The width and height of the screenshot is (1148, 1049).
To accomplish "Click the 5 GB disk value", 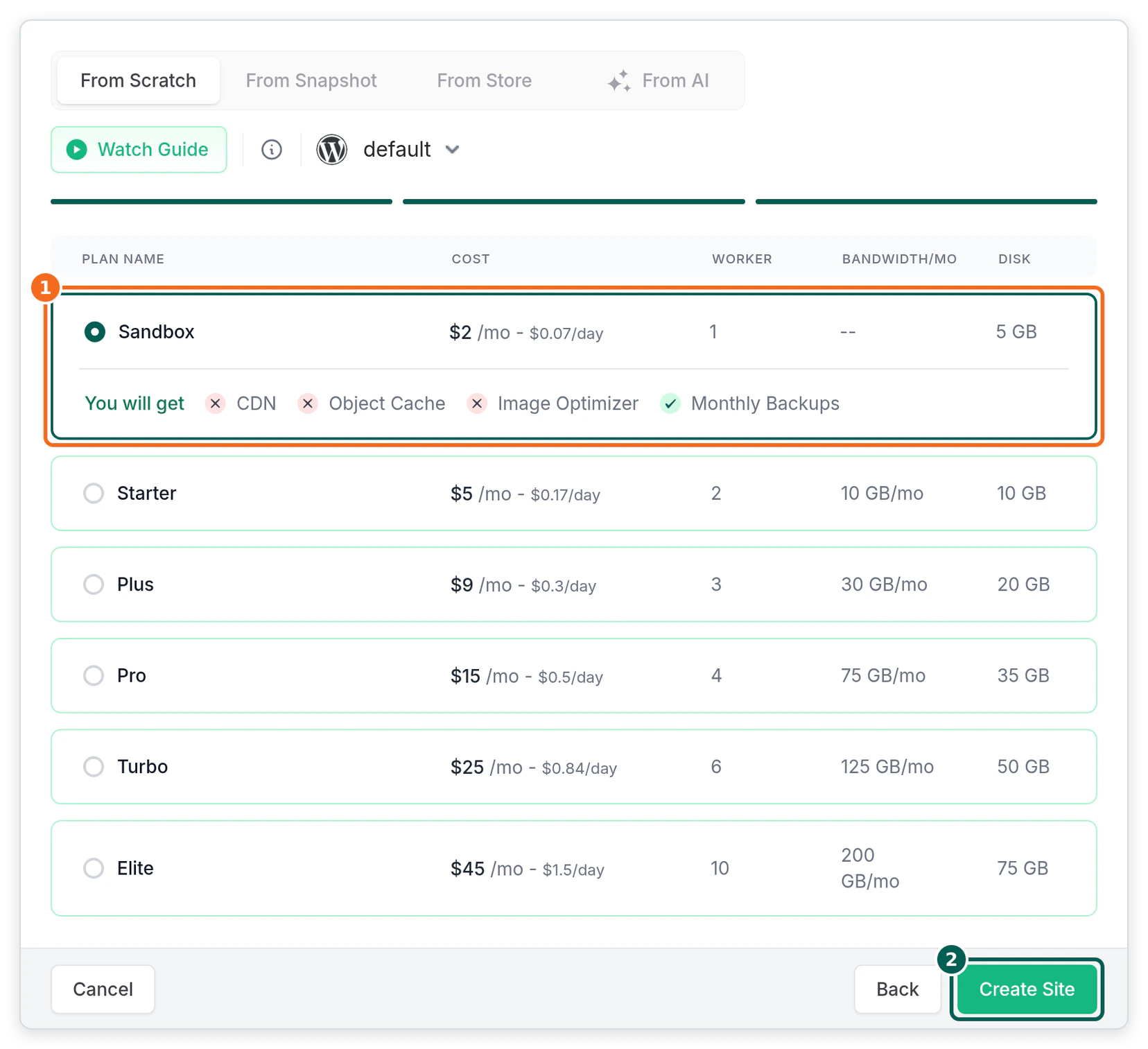I will coord(1016,332).
